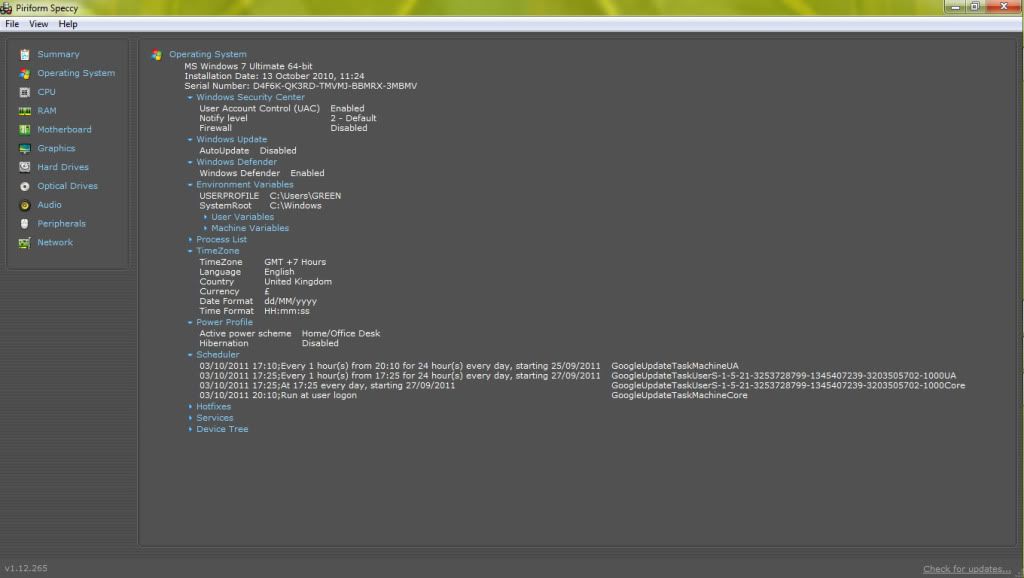Collapse the Environment Variables node

pos(190,185)
